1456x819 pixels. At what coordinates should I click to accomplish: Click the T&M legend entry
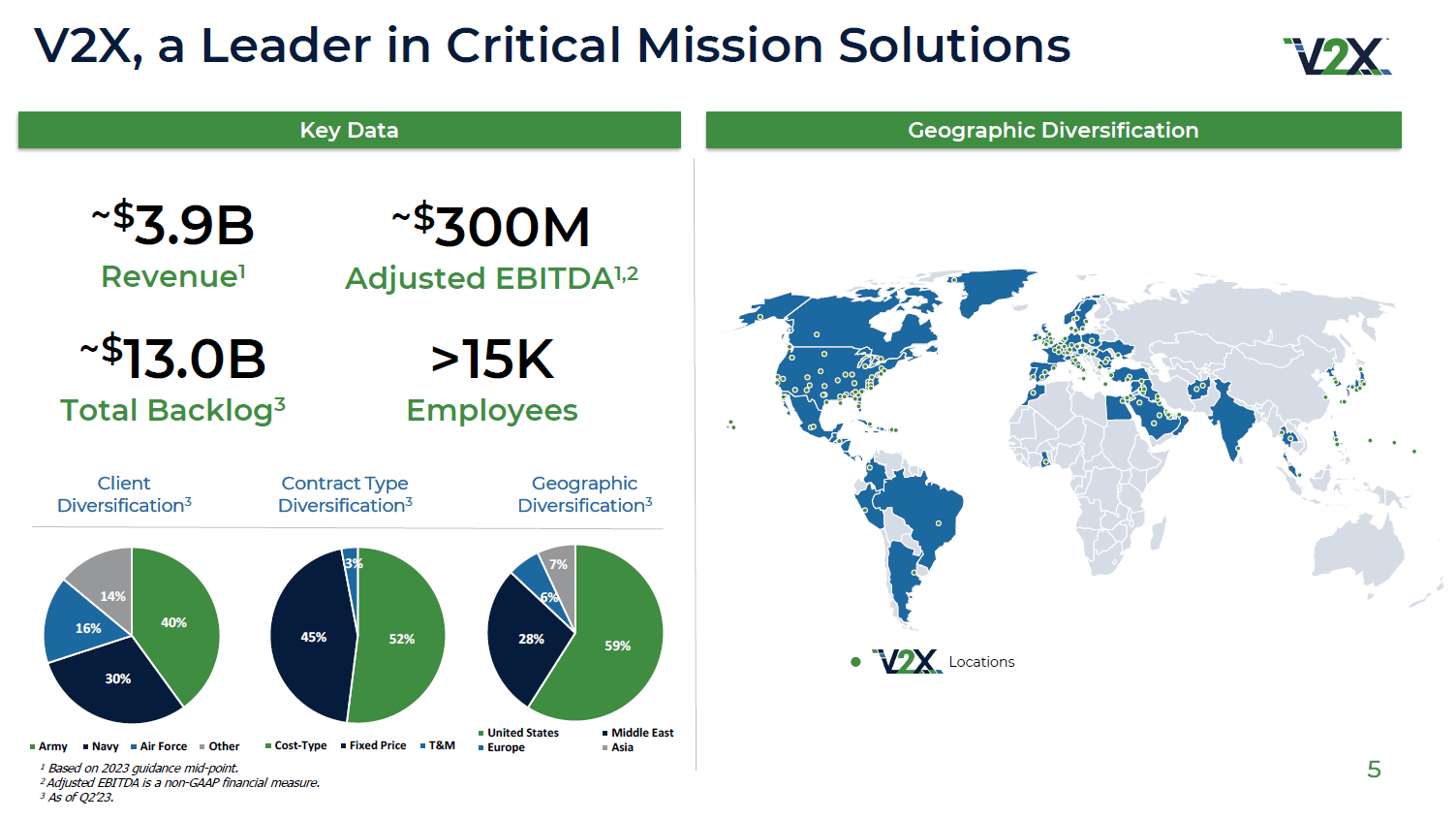click(438, 745)
